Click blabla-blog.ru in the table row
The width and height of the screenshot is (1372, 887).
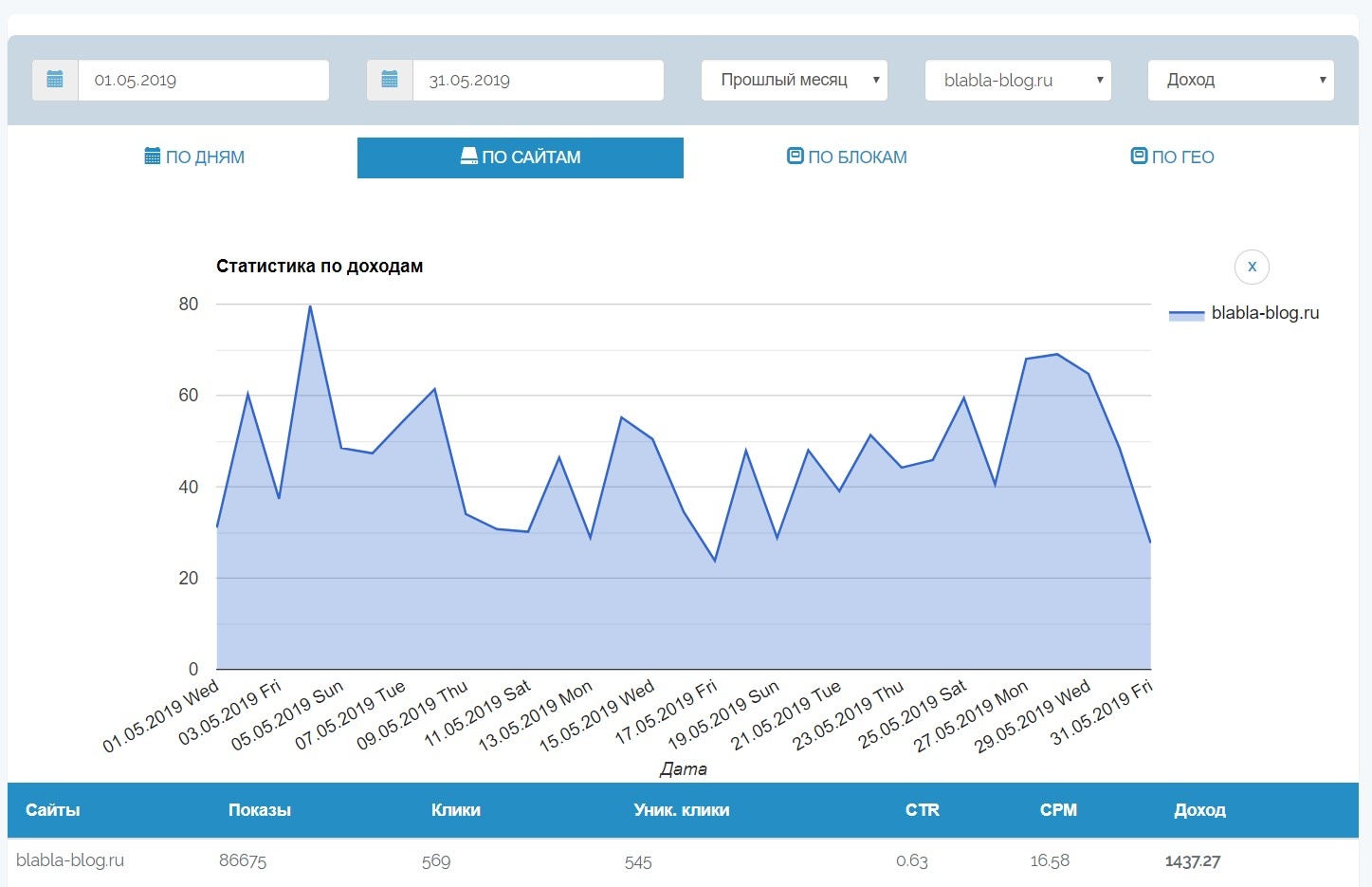[x=70, y=860]
